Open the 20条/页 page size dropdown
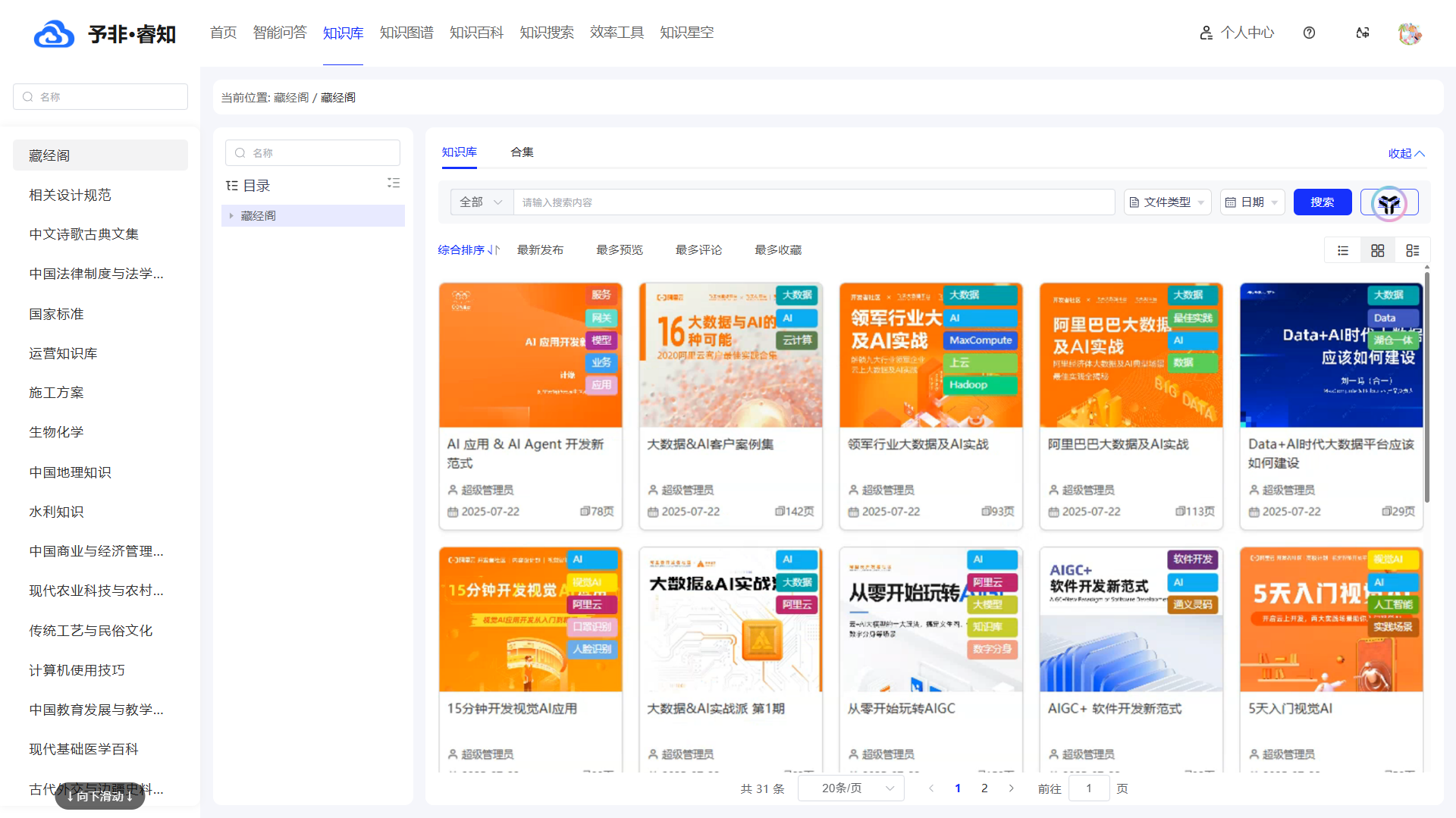1456x818 pixels. 852,788
